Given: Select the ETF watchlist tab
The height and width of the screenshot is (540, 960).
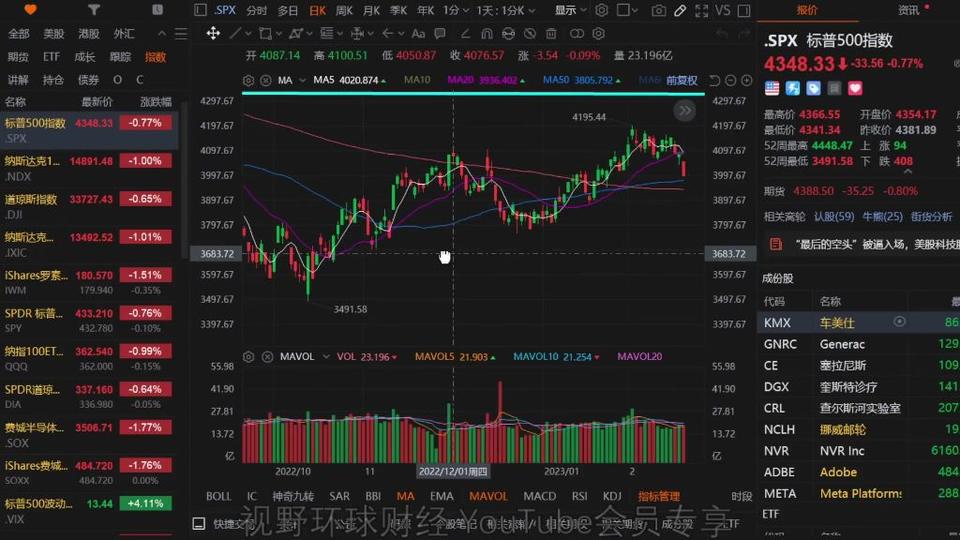Looking at the screenshot, I should click(51, 57).
